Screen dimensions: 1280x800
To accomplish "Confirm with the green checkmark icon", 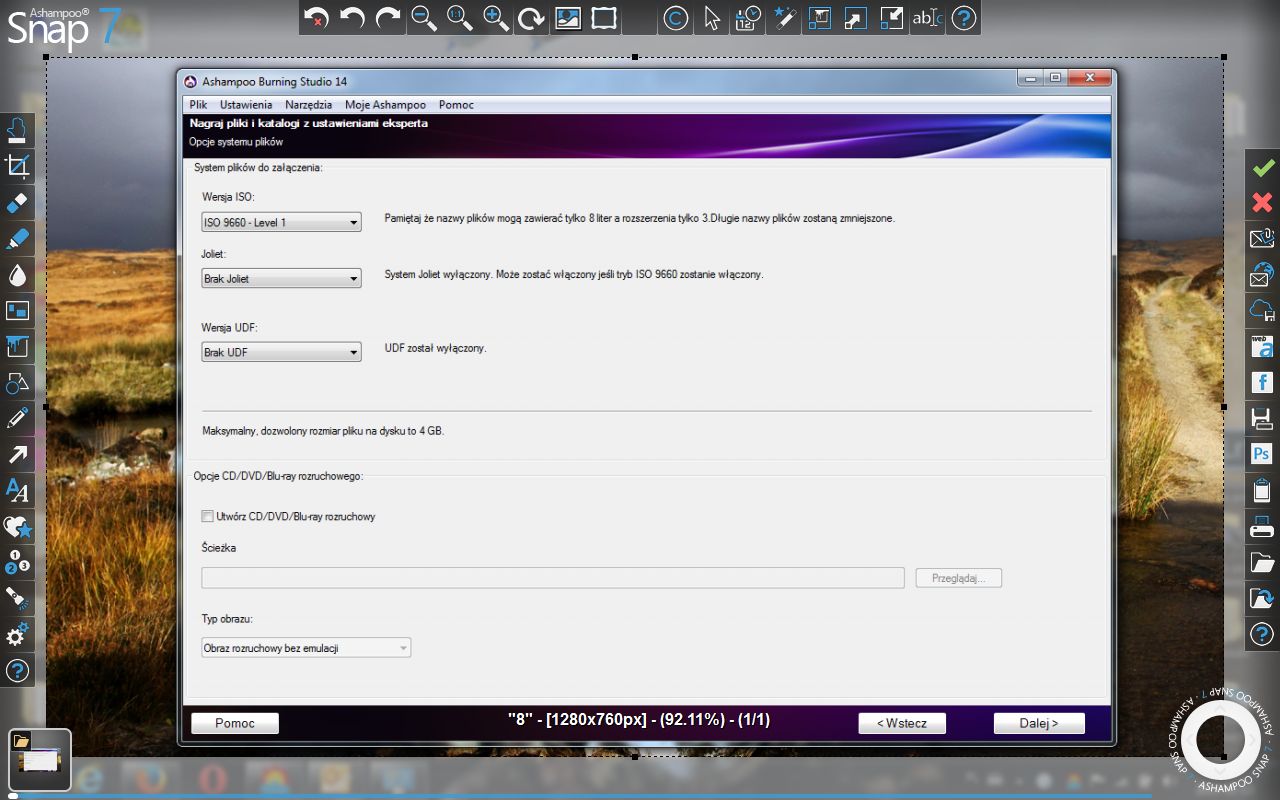I will coord(1262,166).
